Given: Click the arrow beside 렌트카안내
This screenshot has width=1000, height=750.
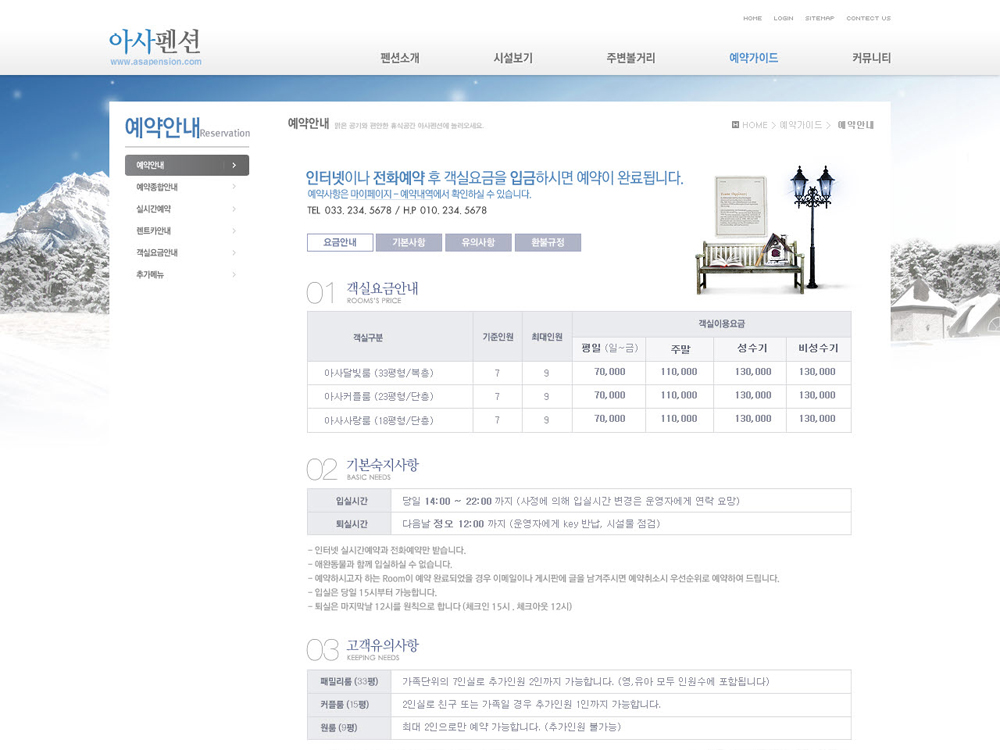Looking at the screenshot, I should point(234,231).
